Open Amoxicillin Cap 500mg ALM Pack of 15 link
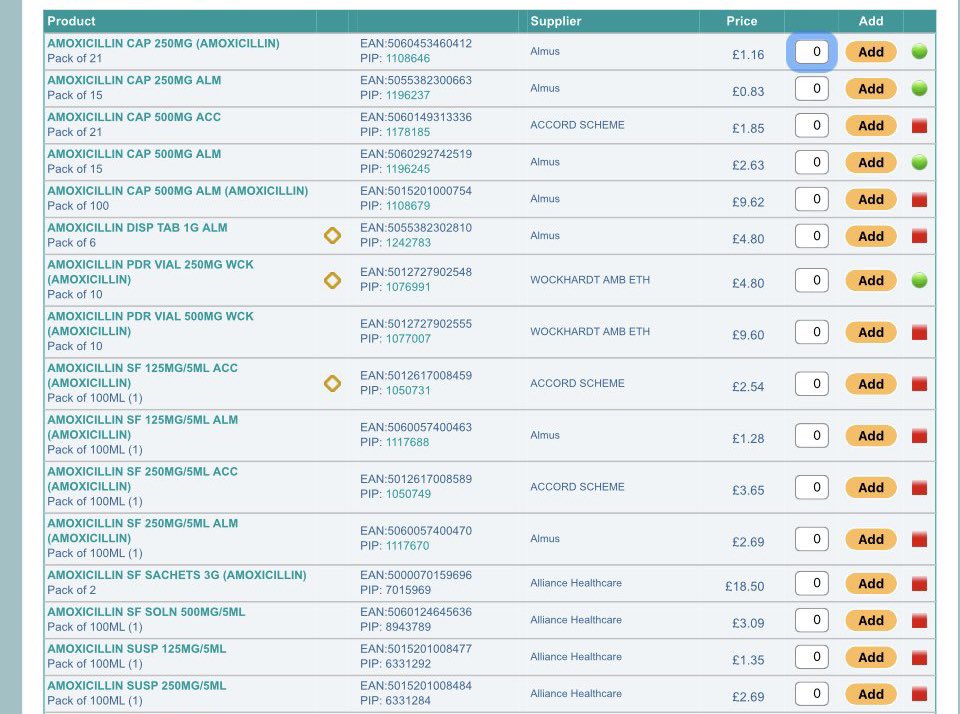This screenshot has width=960, height=714. pyautogui.click(x=134, y=154)
